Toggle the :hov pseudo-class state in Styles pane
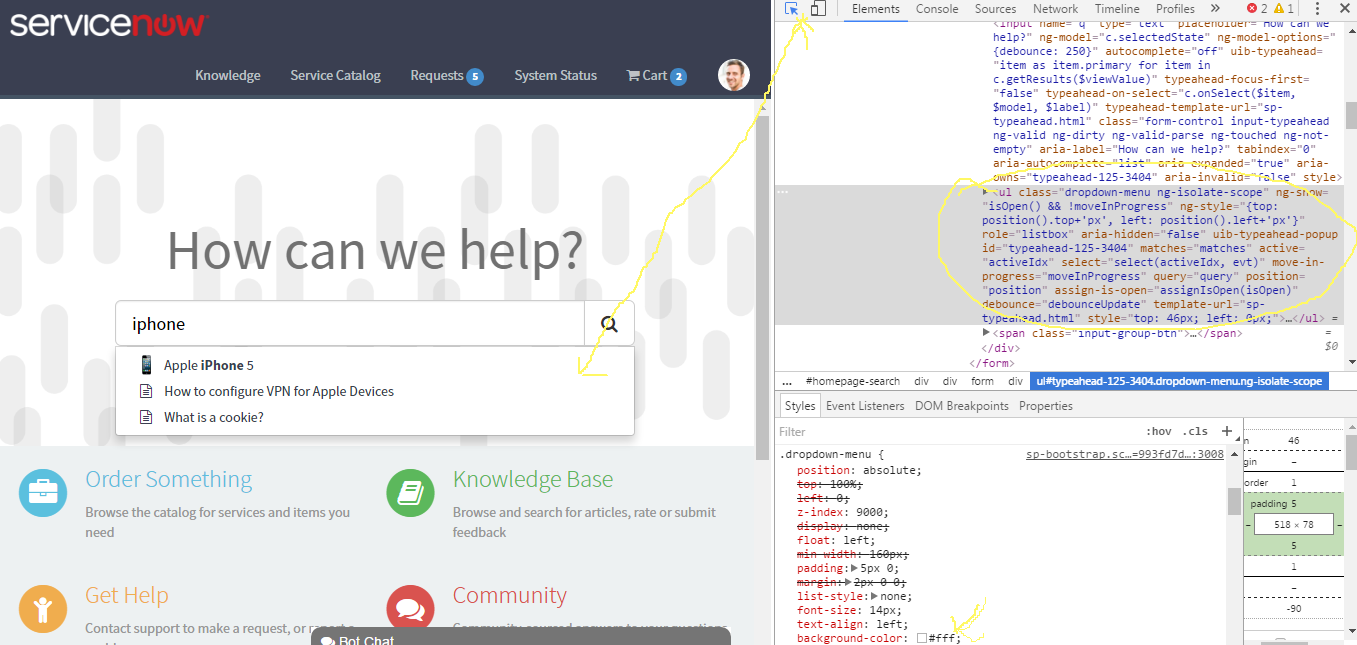 coord(1158,430)
